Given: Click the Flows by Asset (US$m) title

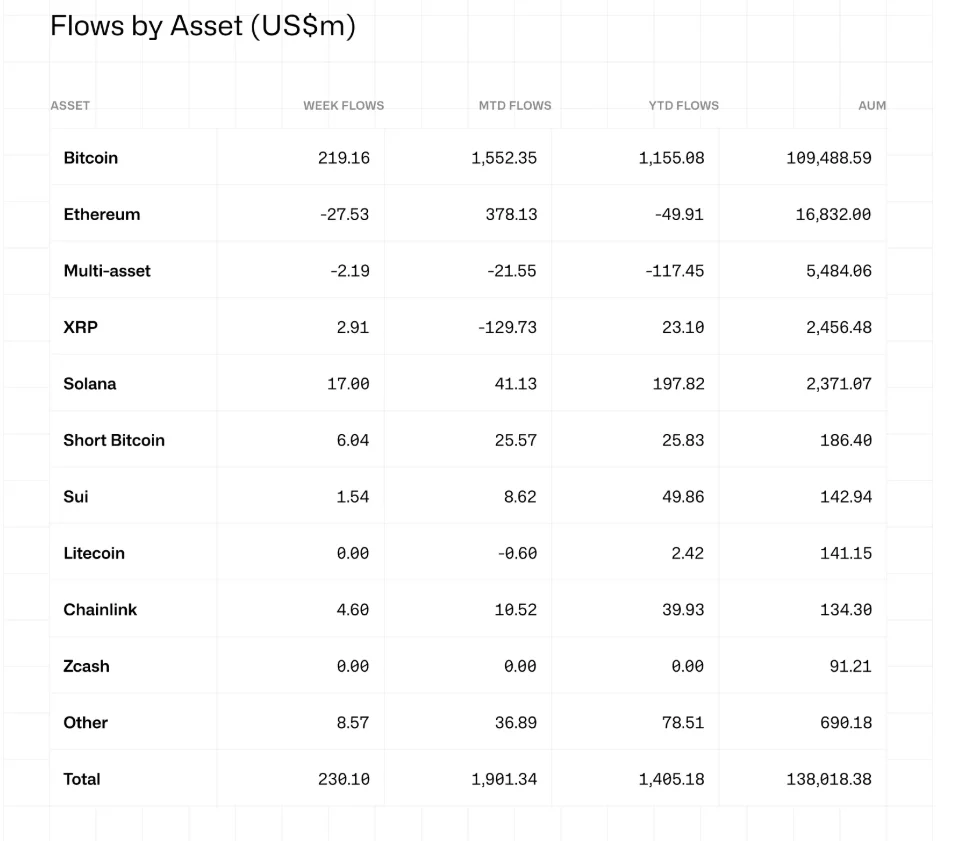Looking at the screenshot, I should [x=203, y=26].
